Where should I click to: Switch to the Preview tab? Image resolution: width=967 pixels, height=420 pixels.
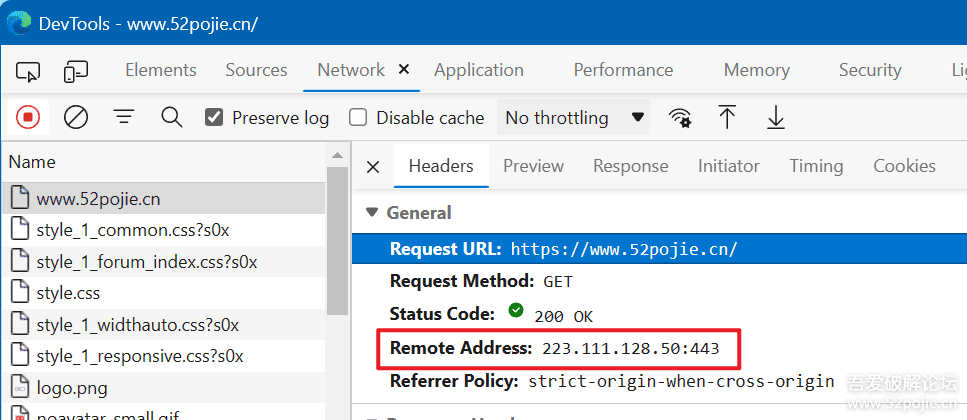point(533,166)
